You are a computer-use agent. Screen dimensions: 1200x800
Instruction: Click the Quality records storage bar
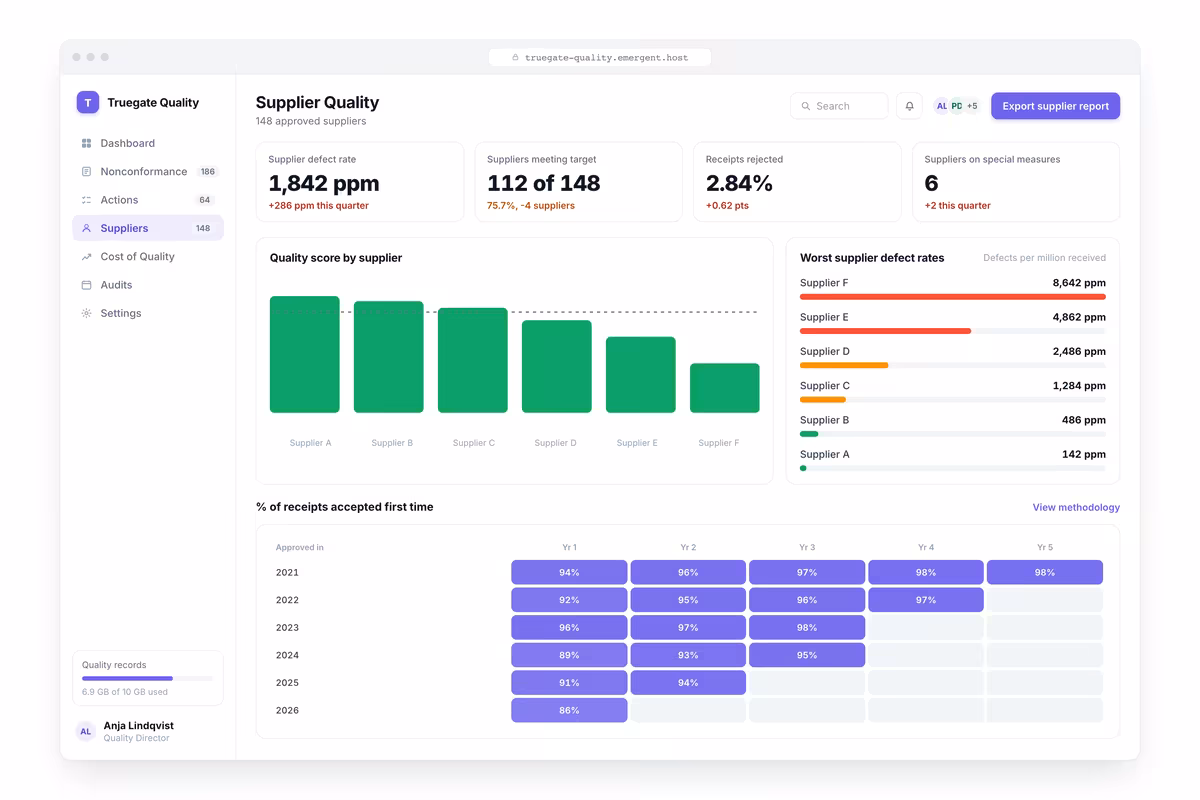(148, 679)
